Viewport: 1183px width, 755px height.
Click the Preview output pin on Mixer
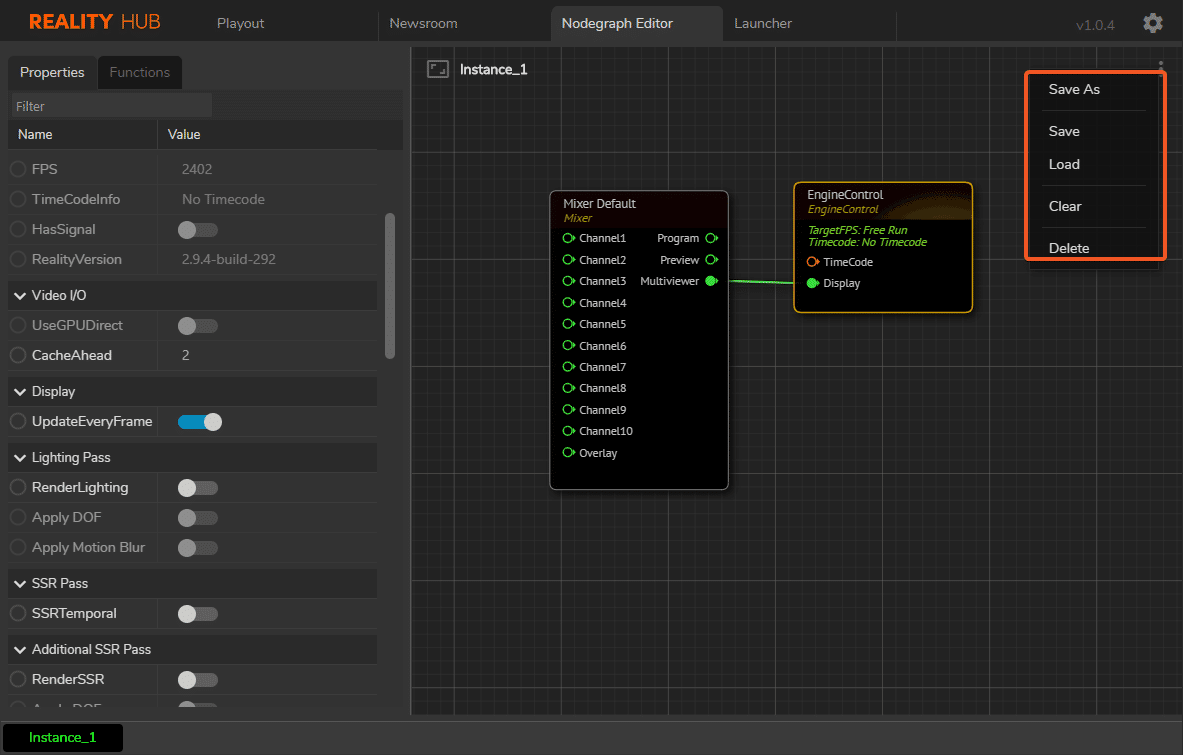(711, 260)
